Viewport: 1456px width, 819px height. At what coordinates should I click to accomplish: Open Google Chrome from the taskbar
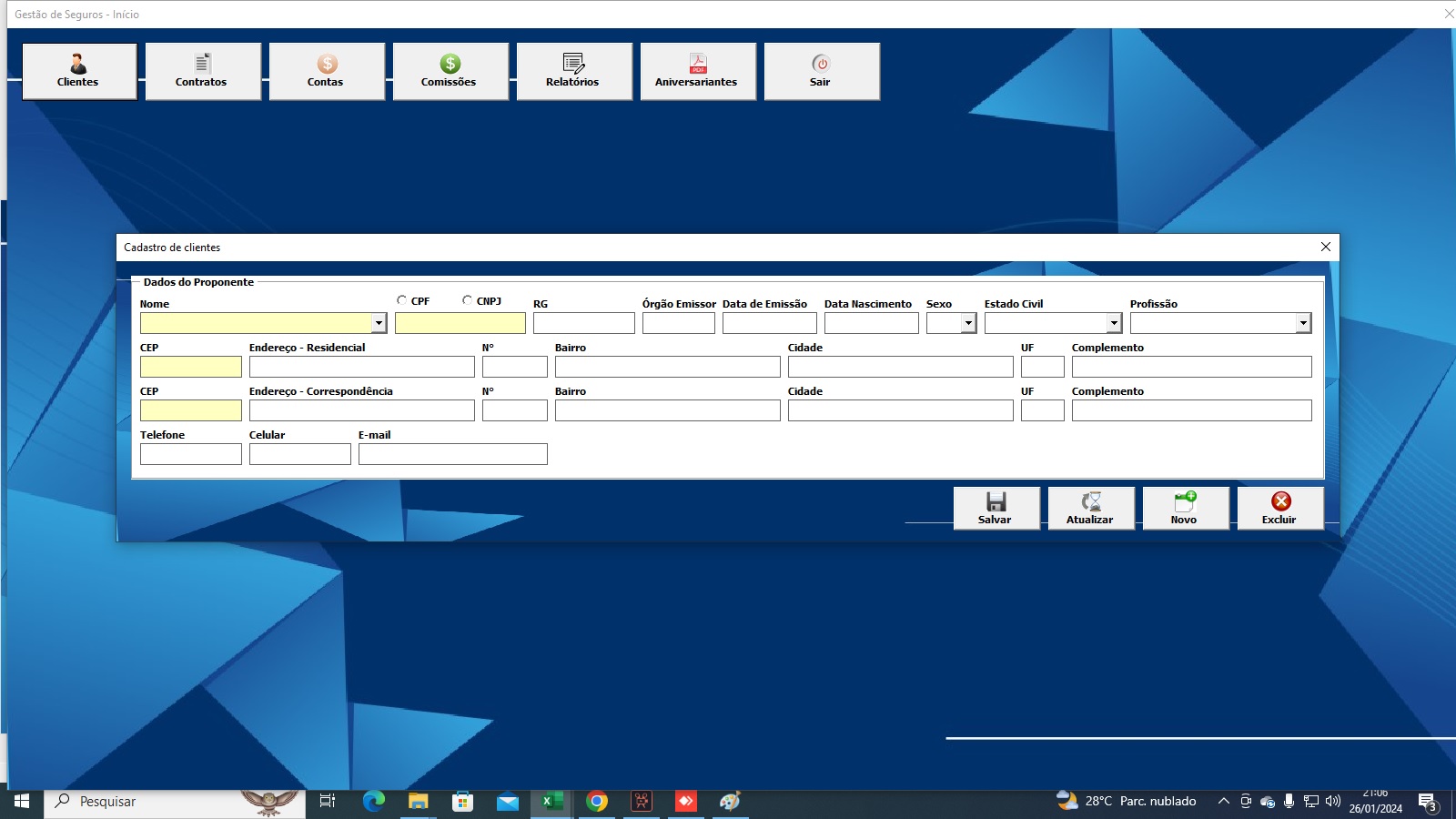pos(597,802)
